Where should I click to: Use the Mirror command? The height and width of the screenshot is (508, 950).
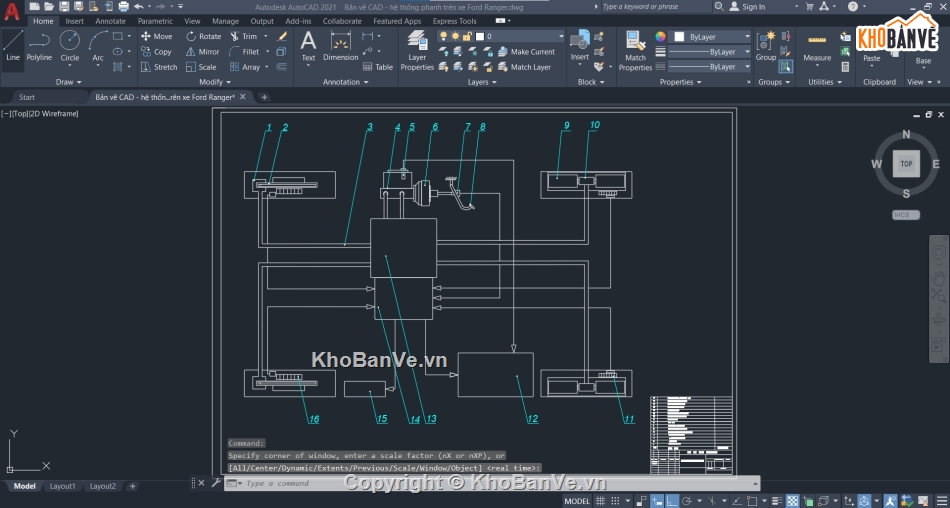[x=202, y=52]
